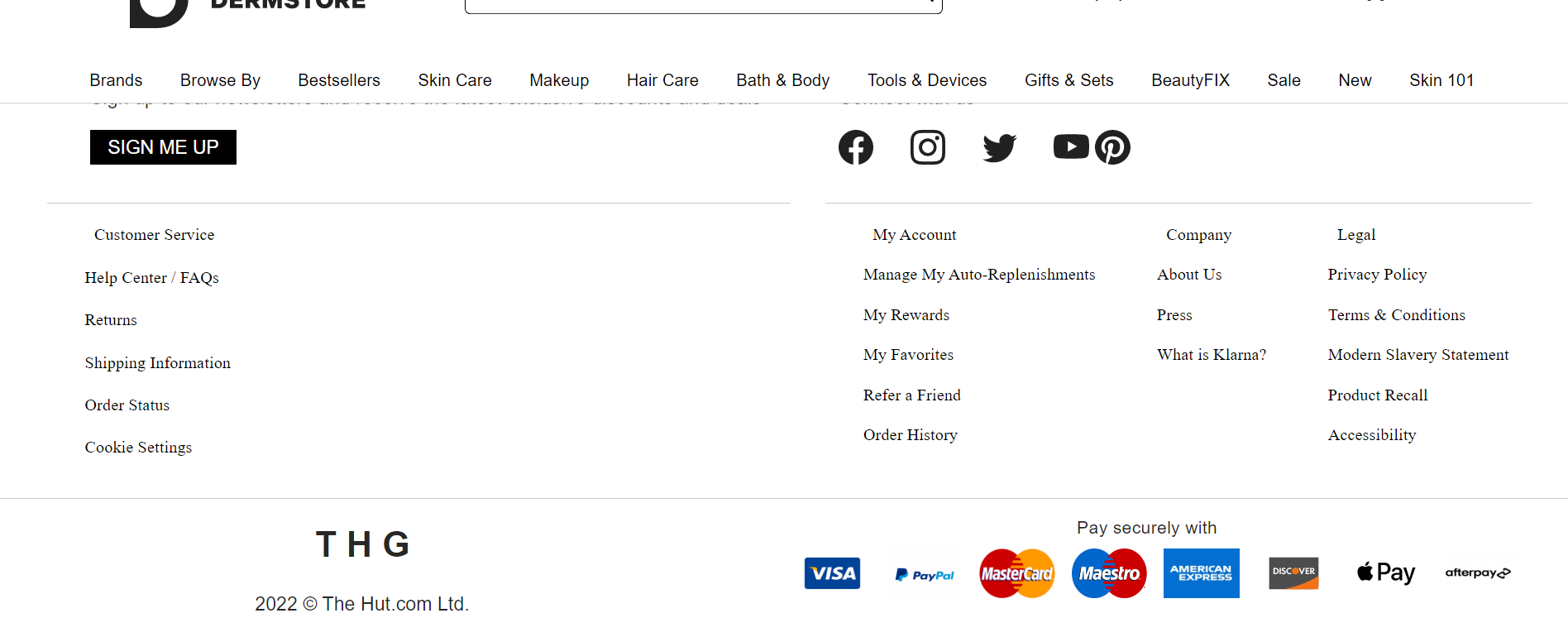The width and height of the screenshot is (1568, 637).
Task: Open the Instagram social icon
Action: pyautogui.click(x=928, y=147)
